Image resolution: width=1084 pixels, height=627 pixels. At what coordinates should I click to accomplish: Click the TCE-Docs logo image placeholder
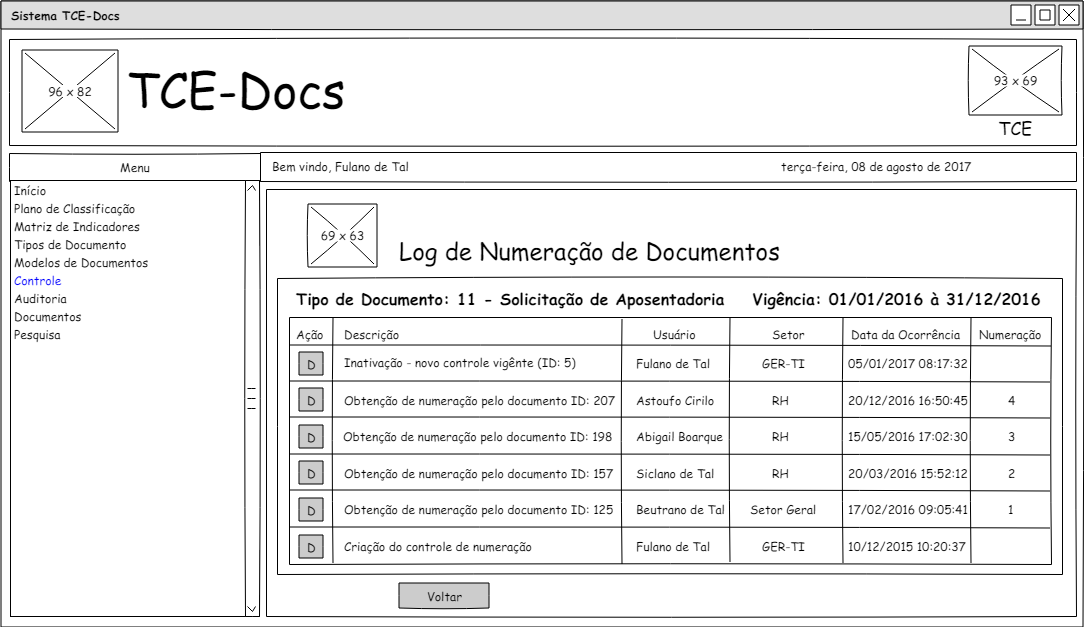pos(70,92)
